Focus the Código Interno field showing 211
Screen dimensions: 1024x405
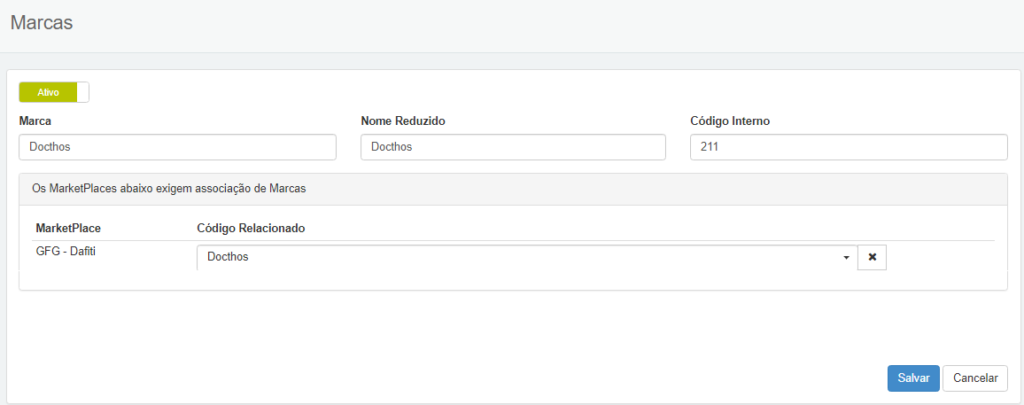pos(848,147)
